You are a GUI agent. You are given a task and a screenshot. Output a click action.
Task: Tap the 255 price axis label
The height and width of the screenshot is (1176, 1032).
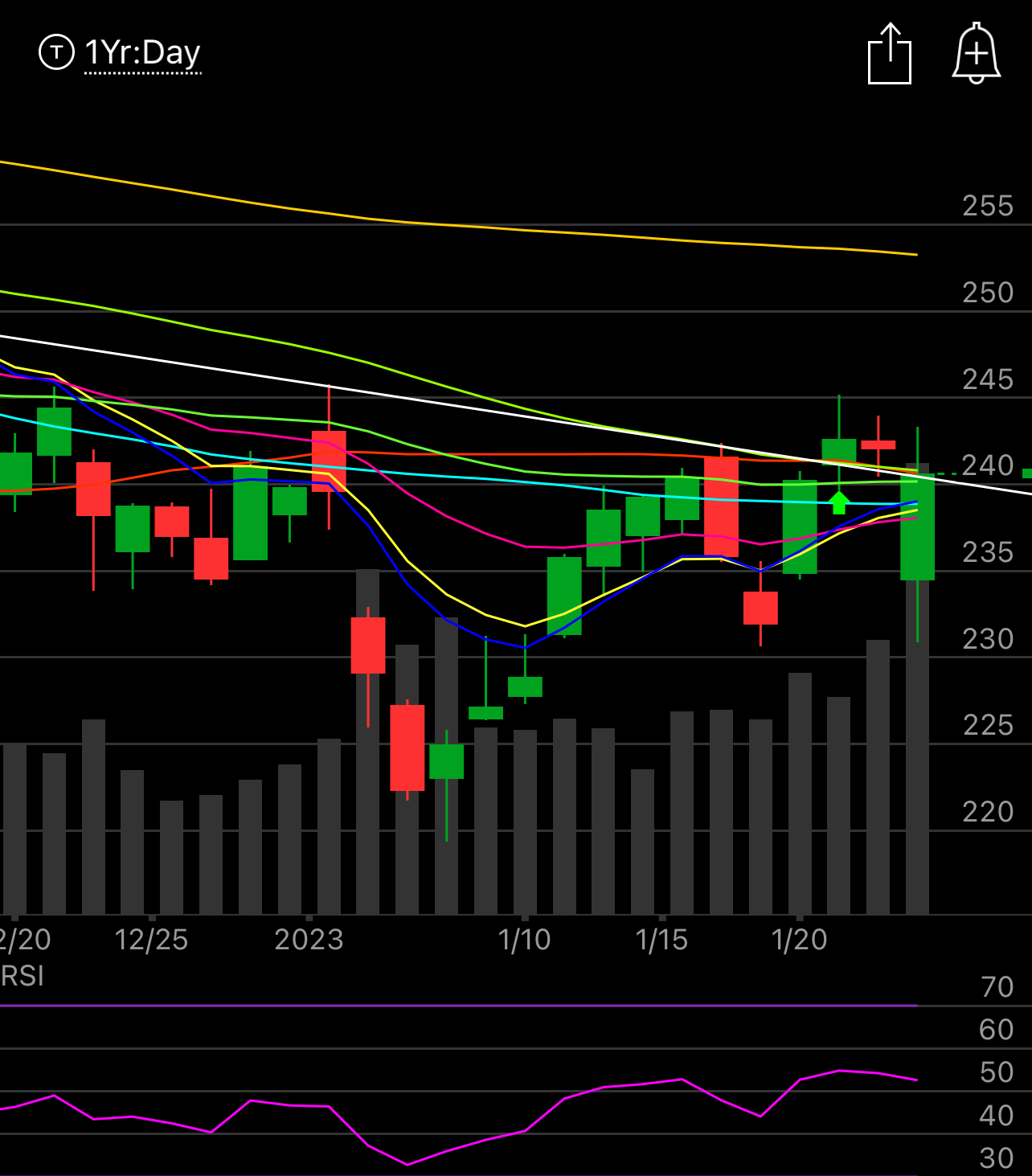(988, 206)
